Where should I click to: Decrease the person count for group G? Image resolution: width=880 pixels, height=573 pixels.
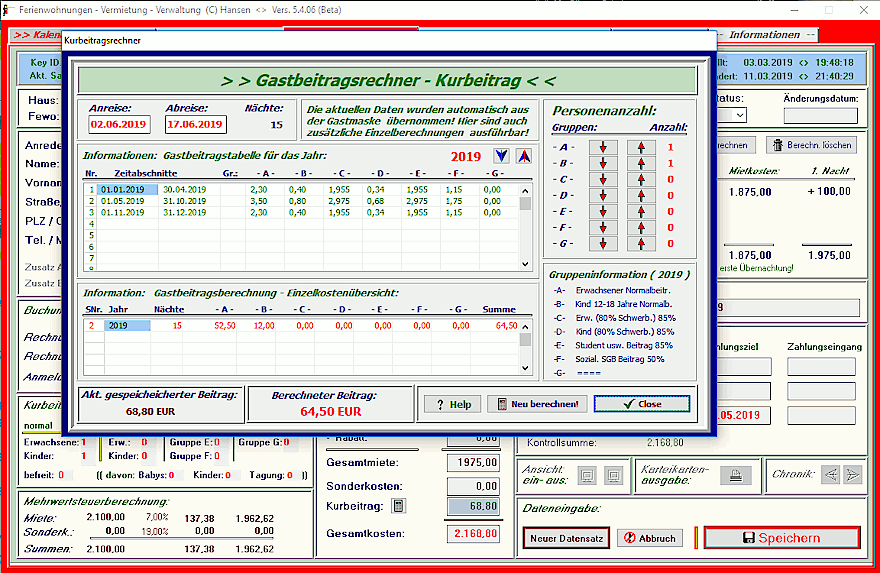[603, 243]
